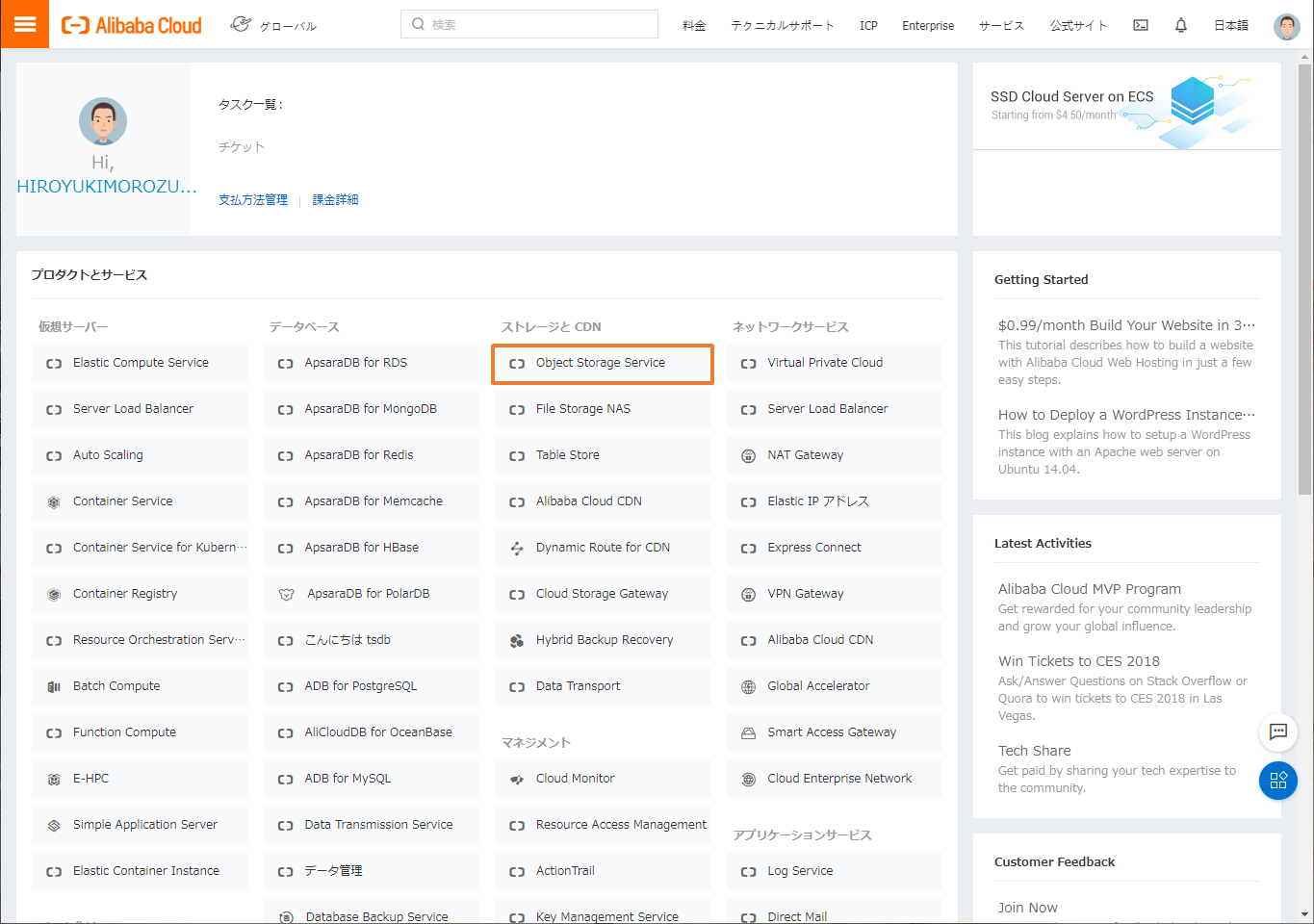Click the large profile avatar picture

coord(103,121)
